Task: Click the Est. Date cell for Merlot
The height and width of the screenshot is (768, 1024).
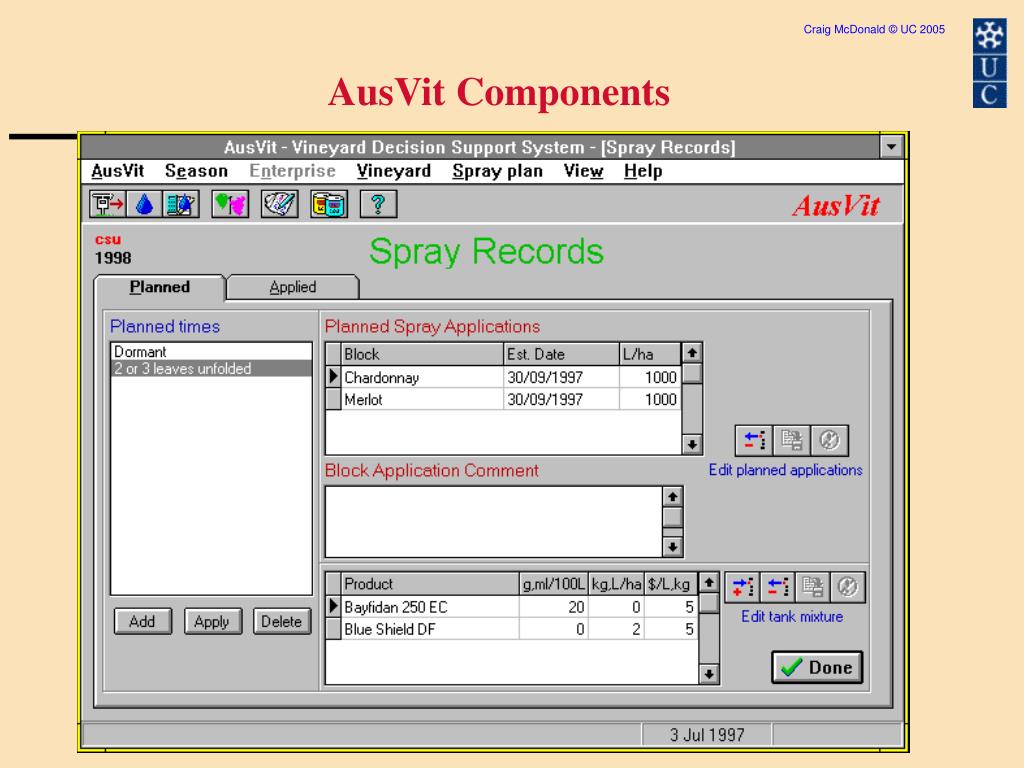Action: click(x=561, y=399)
